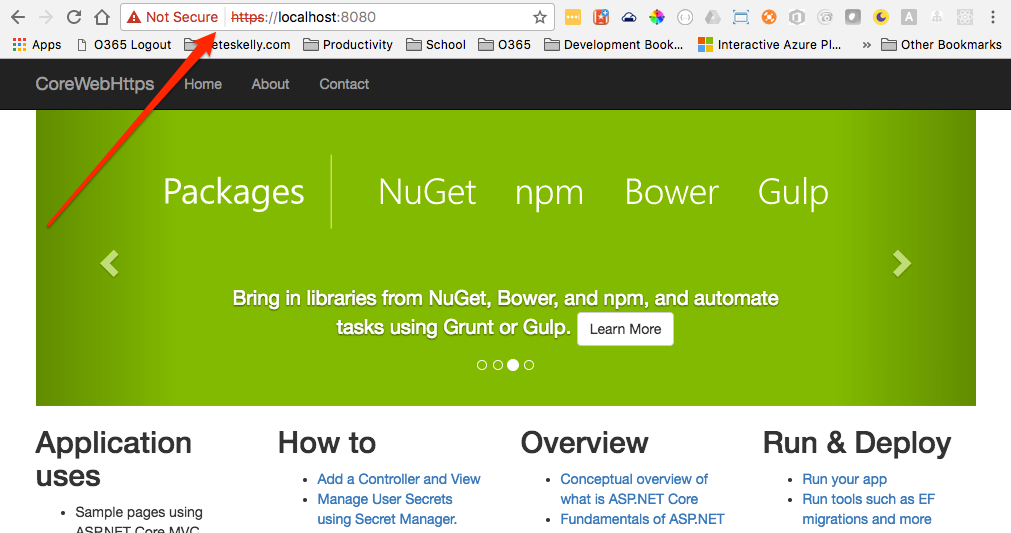This screenshot has height=533, width=1011.
Task: Click the red Not Secure warning triangle
Action: click(x=134, y=17)
